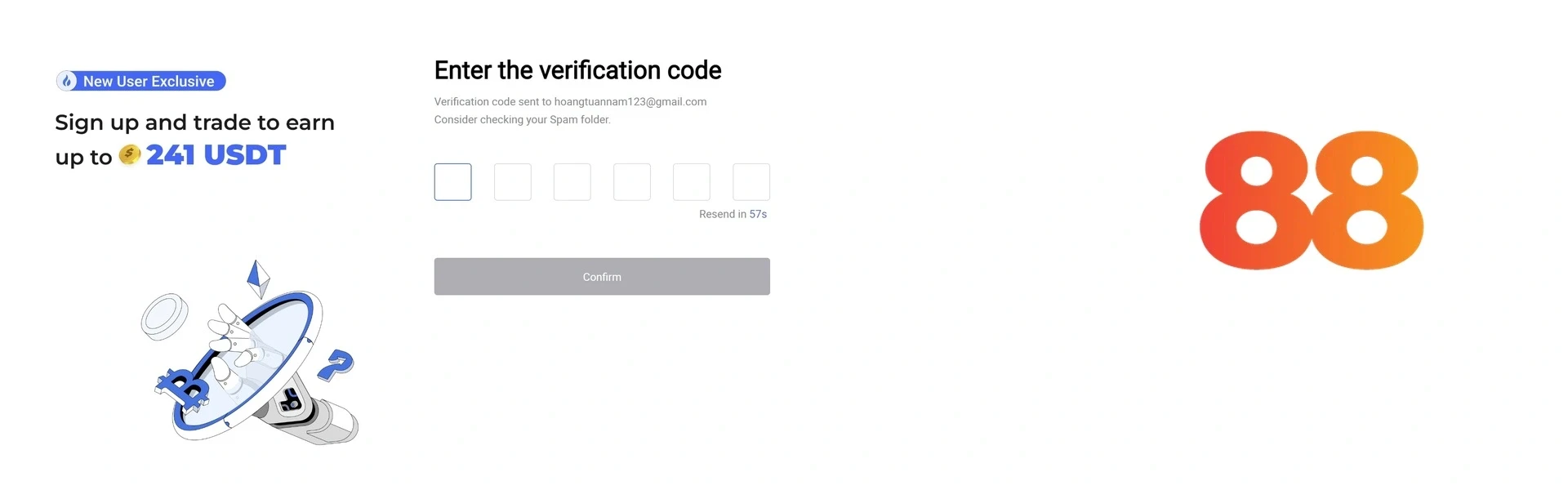The width and height of the screenshot is (1568, 490).
Task: Click the 241 USDT reward text
Action: (216, 154)
